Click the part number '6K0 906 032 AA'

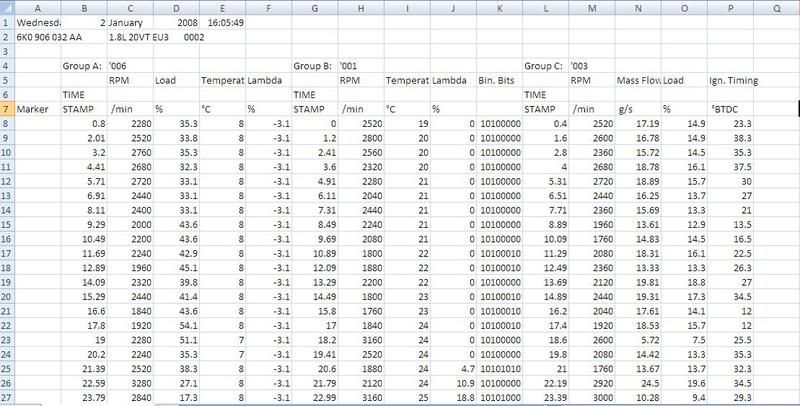(49, 37)
